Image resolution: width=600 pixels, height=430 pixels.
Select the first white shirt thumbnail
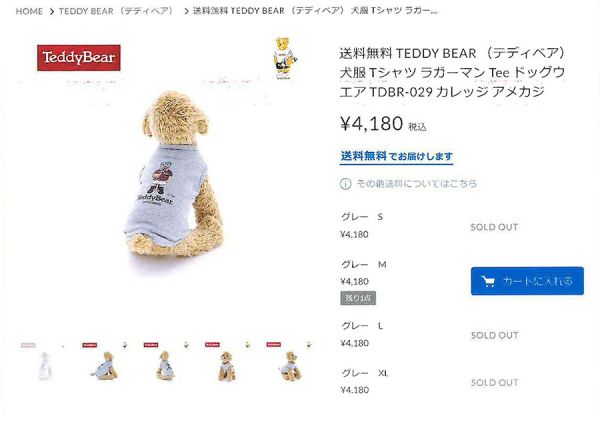(44, 362)
